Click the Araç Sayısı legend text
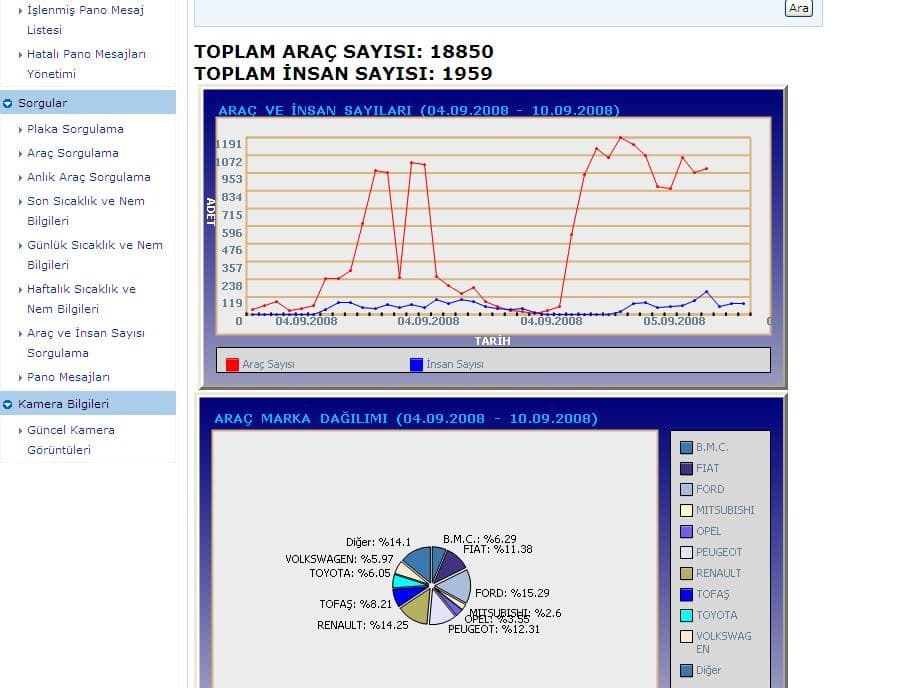Viewport: 900px width, 688px height. (269, 364)
